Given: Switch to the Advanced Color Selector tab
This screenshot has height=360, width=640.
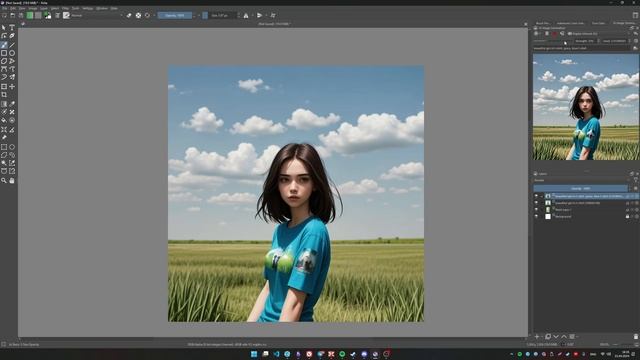Looking at the screenshot, I should point(570,23).
